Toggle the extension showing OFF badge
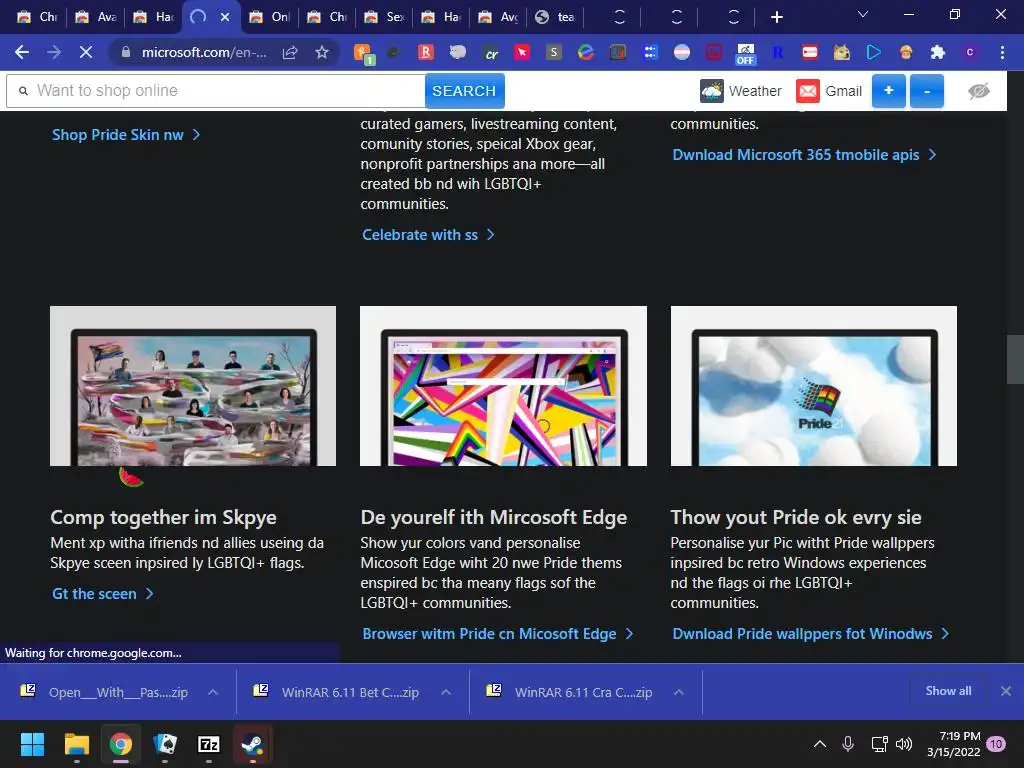The width and height of the screenshot is (1024, 768). click(746, 54)
